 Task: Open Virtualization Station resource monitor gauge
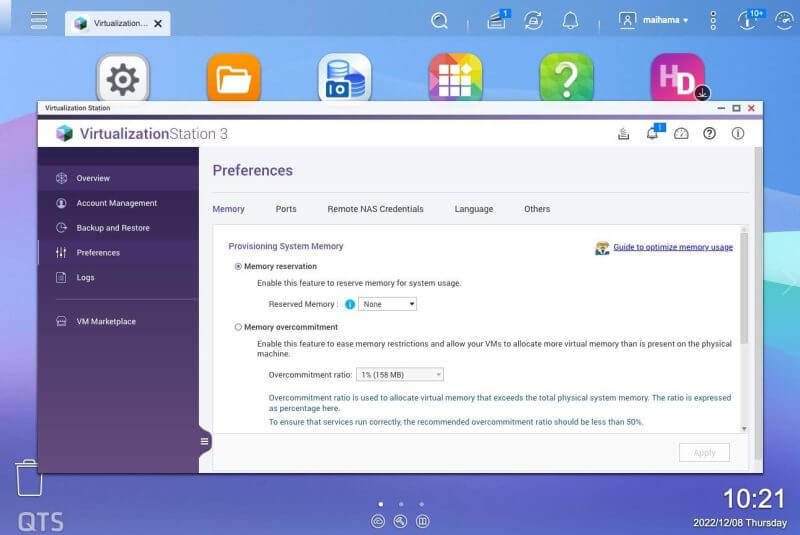click(681, 134)
